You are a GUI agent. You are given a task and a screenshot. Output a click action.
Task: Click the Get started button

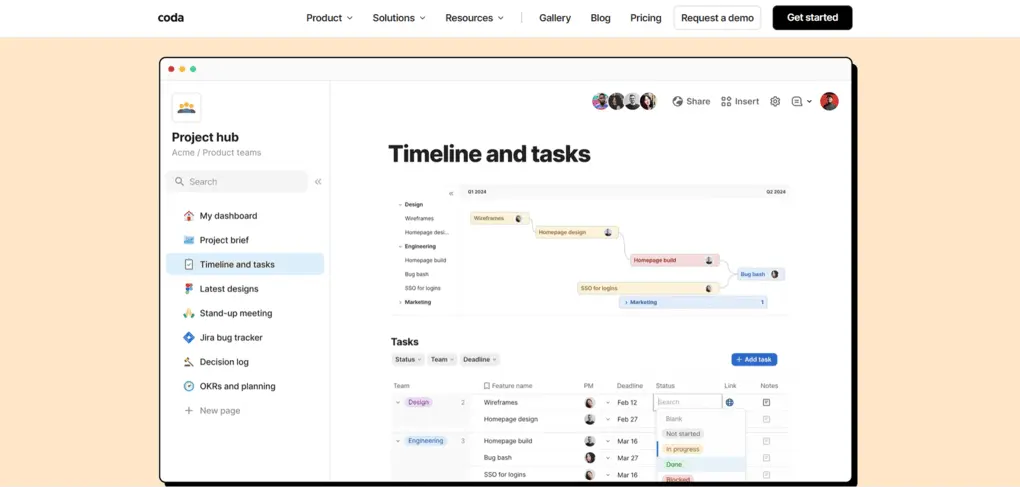pyautogui.click(x=812, y=18)
